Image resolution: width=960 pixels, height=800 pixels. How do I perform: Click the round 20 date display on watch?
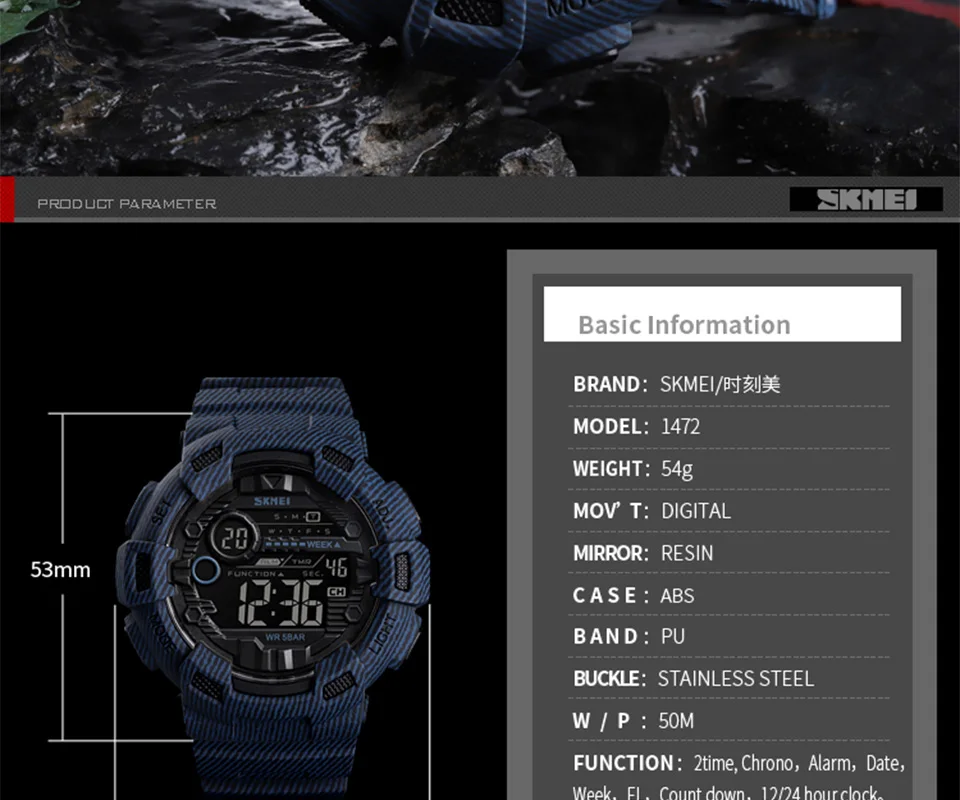(x=234, y=538)
